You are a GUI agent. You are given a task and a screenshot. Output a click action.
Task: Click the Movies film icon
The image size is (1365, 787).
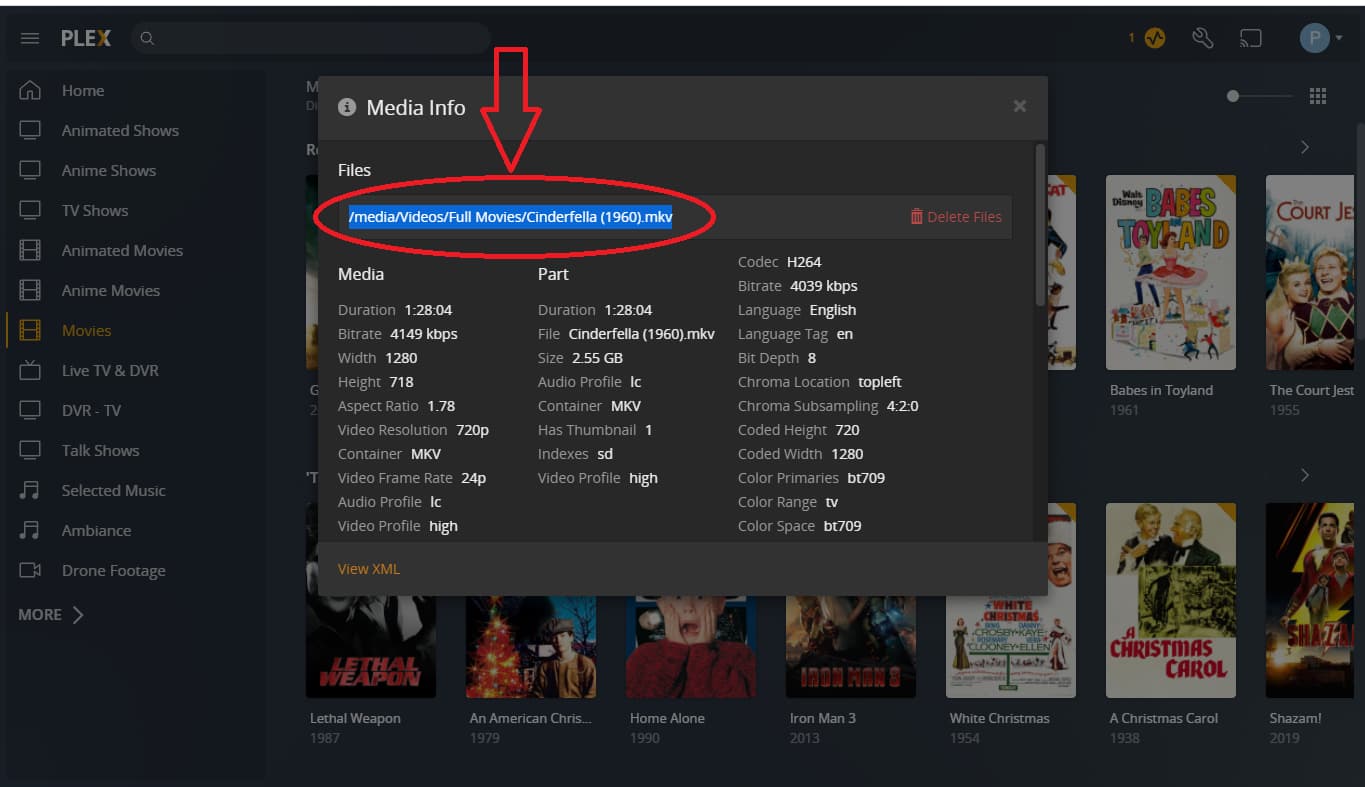30,330
